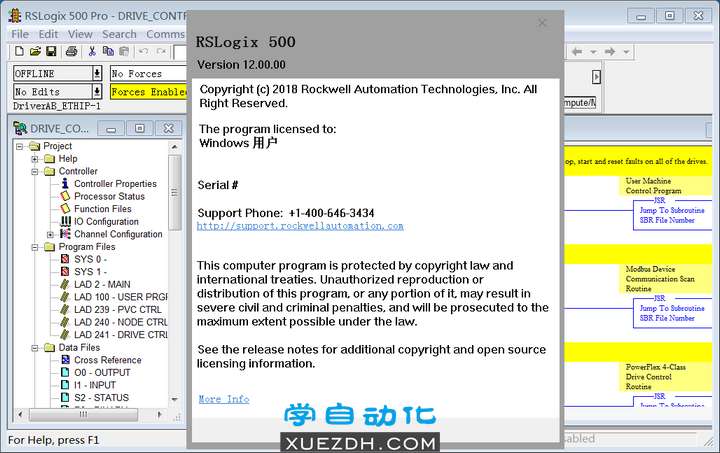Image resolution: width=720 pixels, height=453 pixels.
Task: Select Channel Configuration tree item
Action: pyautogui.click(x=118, y=234)
